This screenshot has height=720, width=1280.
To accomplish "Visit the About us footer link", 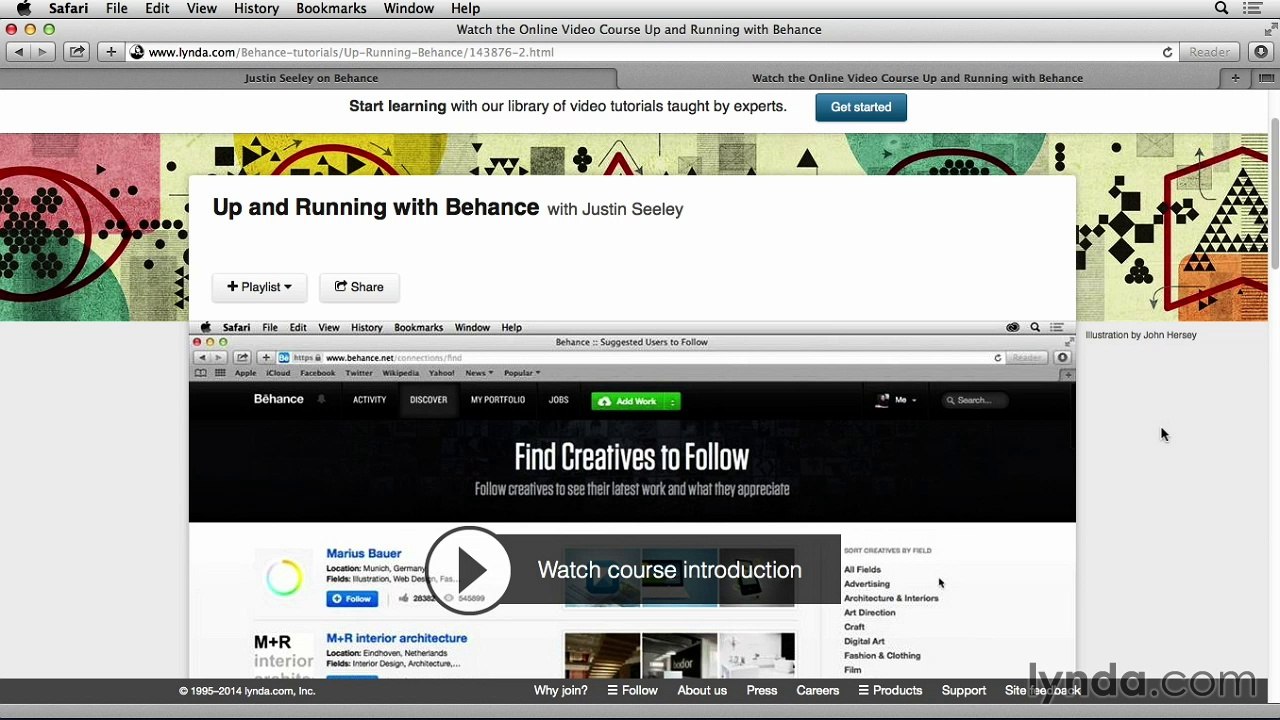I will click(x=702, y=690).
